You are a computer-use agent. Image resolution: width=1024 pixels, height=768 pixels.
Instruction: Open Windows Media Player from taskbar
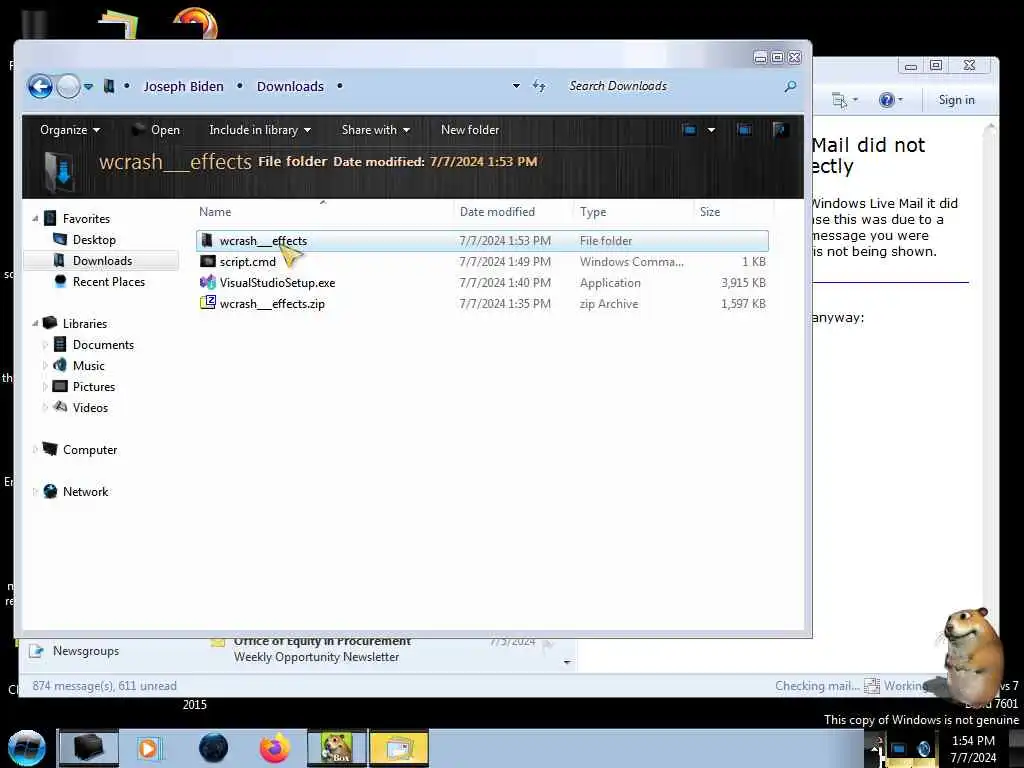coord(149,748)
